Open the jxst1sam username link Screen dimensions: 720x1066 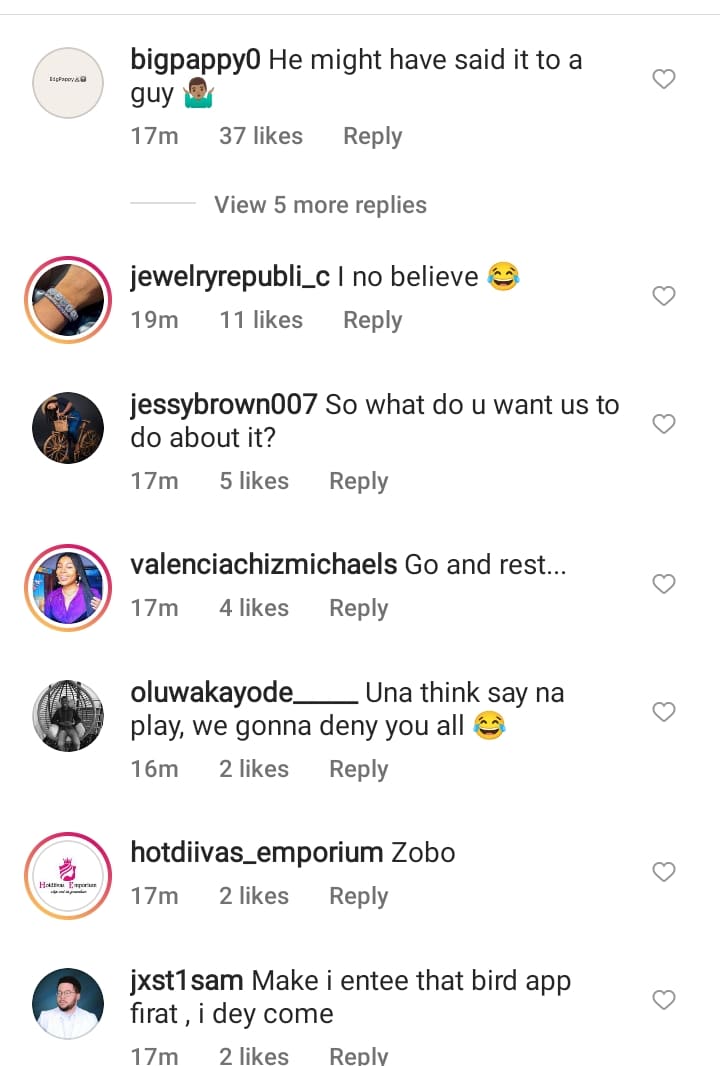(x=187, y=981)
